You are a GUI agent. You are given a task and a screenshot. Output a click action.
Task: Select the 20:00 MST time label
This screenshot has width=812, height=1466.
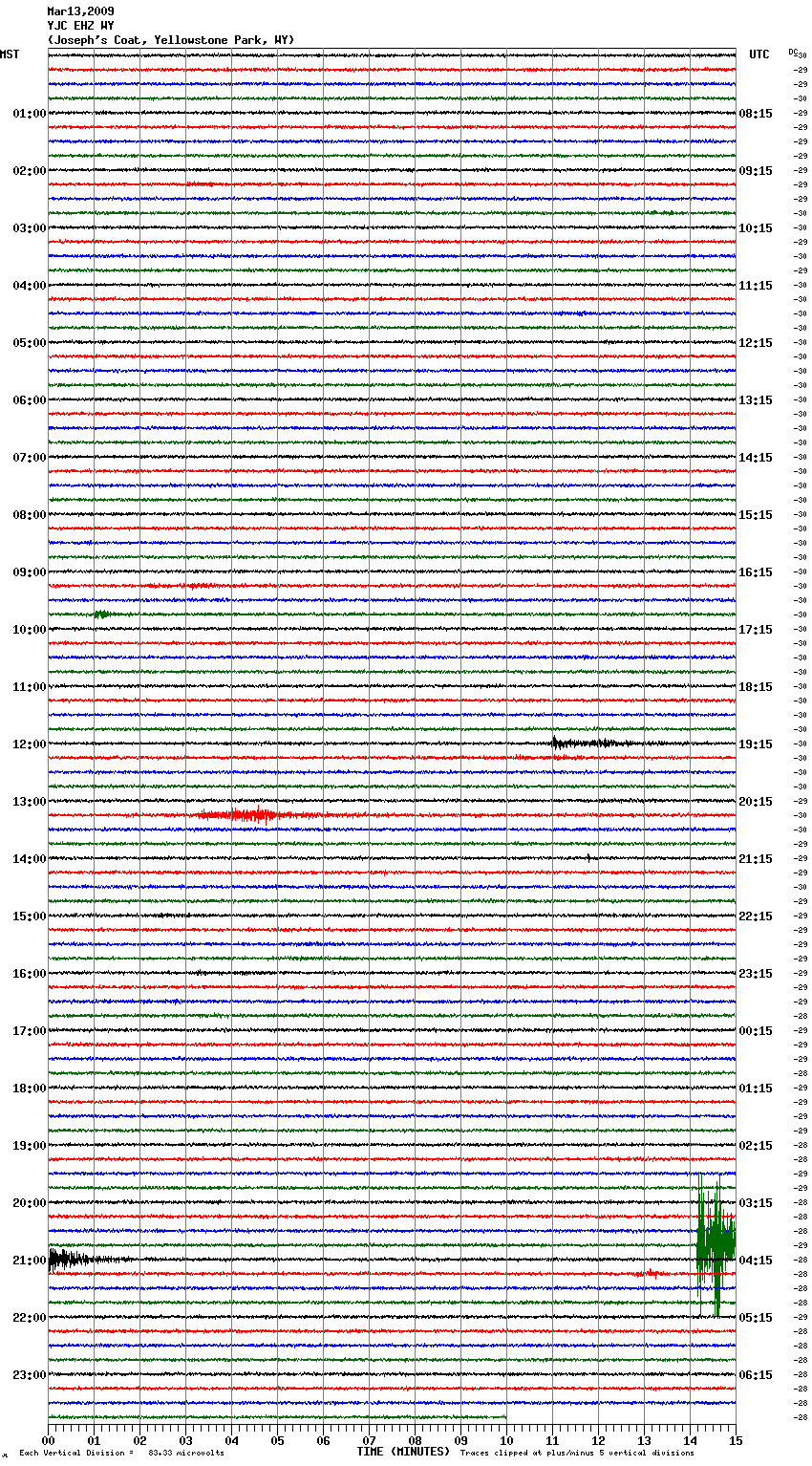pyautogui.click(x=30, y=1203)
